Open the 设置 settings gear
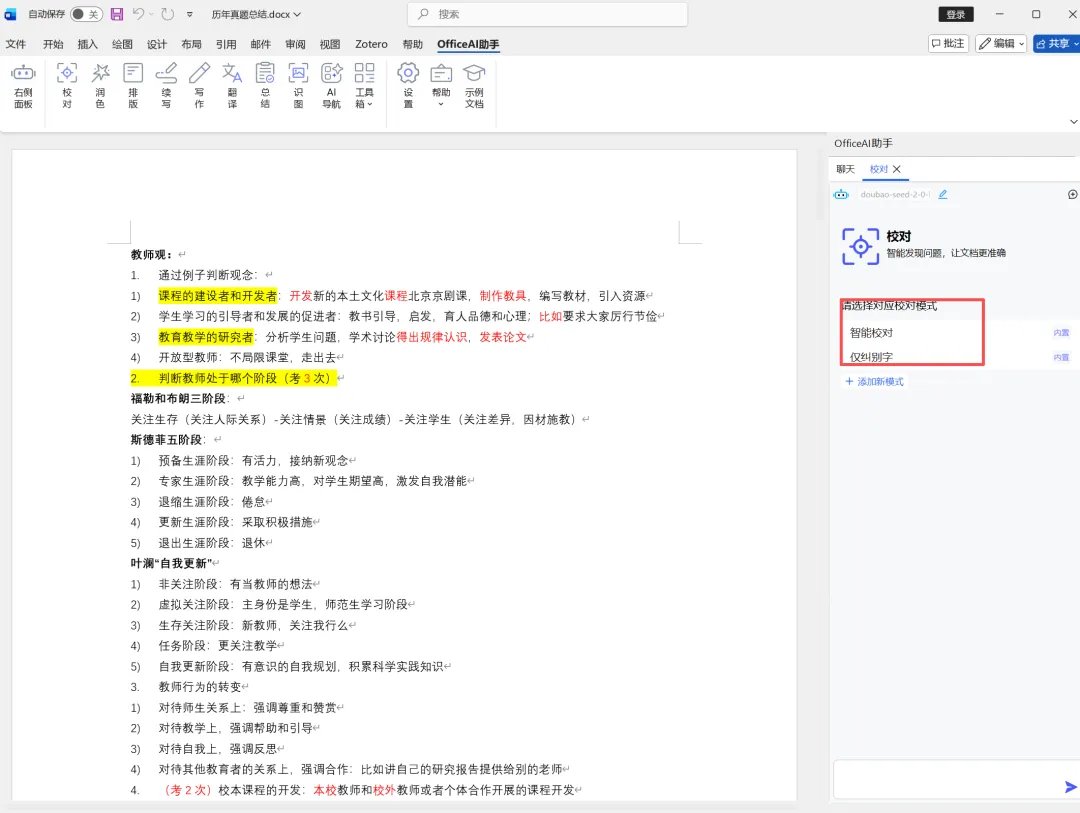The height and width of the screenshot is (813, 1080). pyautogui.click(x=408, y=86)
